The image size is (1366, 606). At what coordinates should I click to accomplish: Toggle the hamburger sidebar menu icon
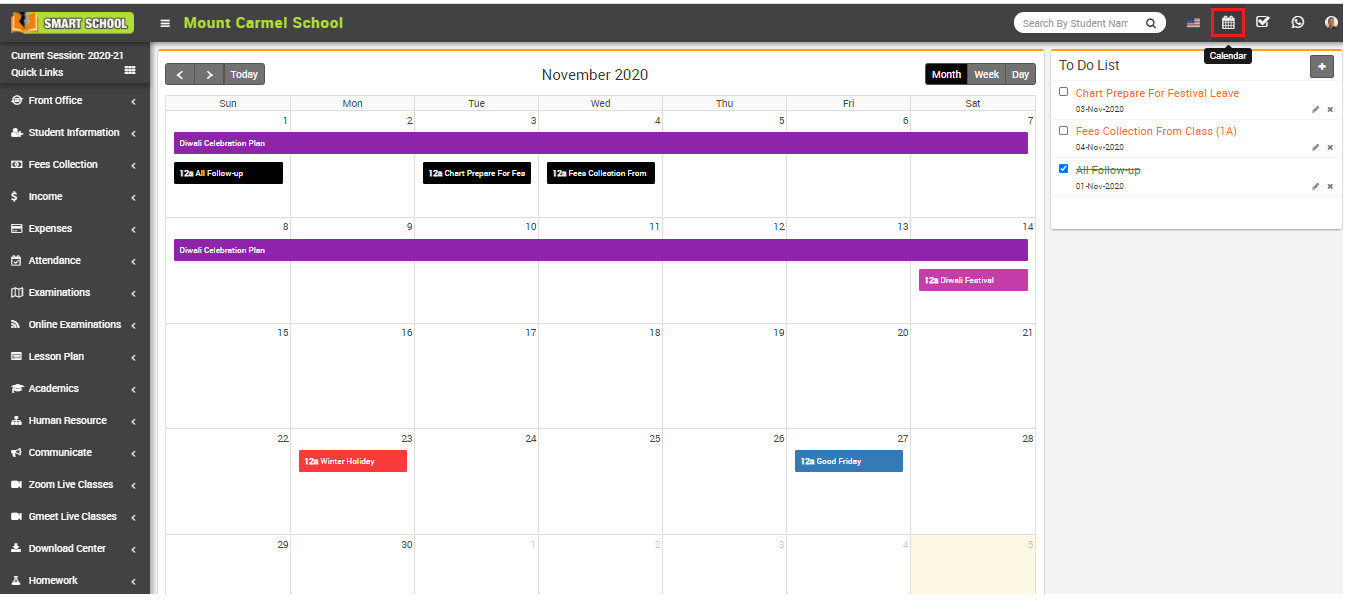click(165, 23)
